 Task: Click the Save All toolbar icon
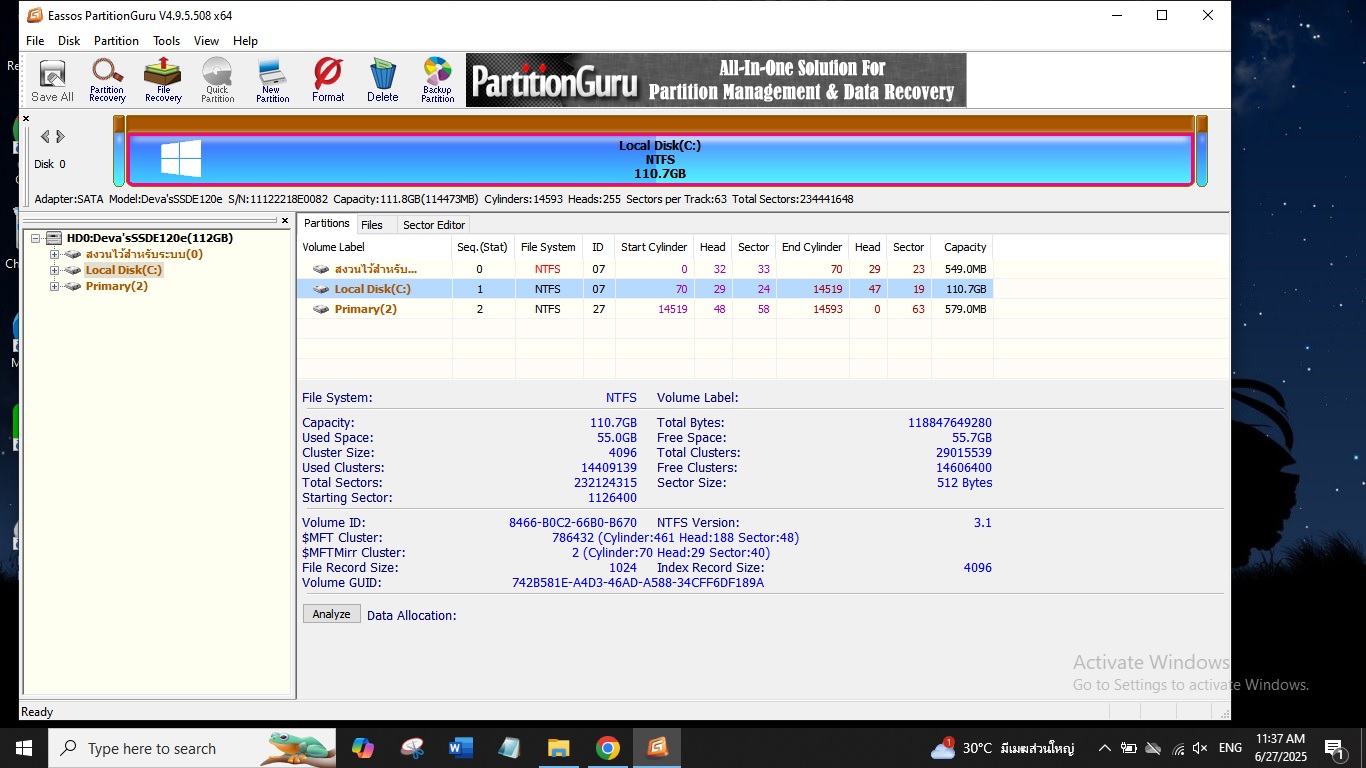pos(52,81)
